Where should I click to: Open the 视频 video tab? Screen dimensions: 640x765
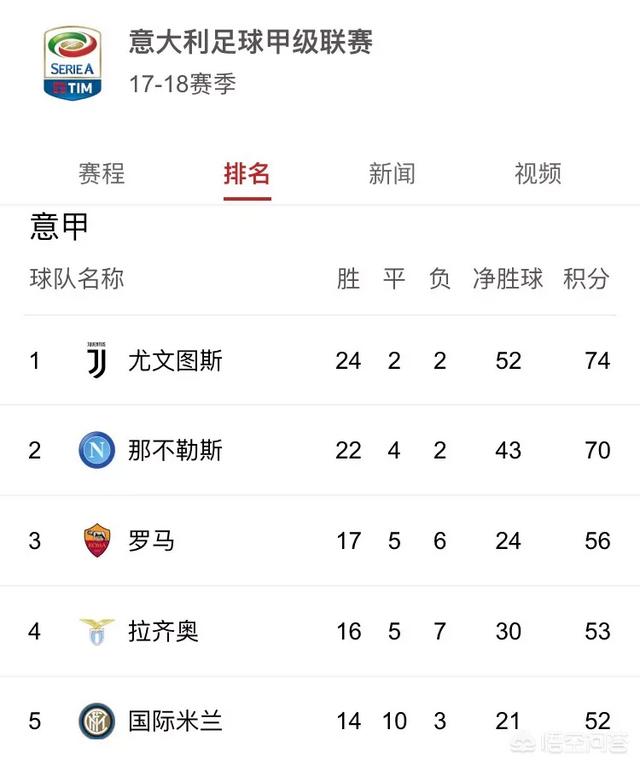538,174
